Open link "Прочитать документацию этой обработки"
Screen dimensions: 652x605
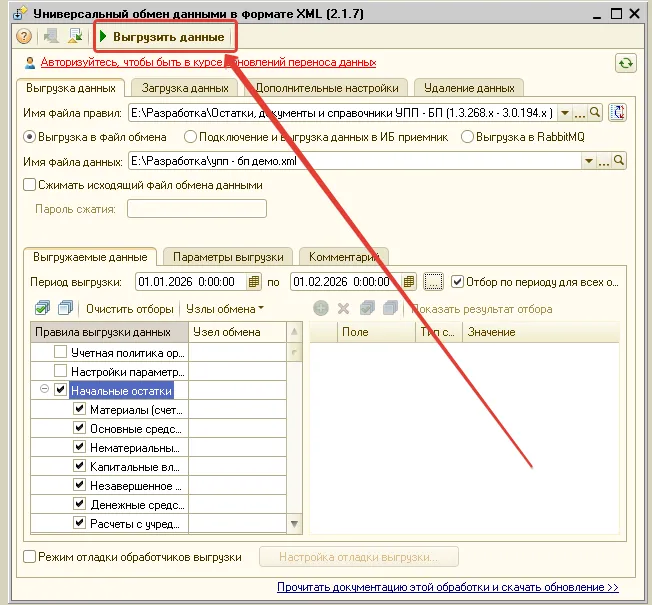pyautogui.click(x=447, y=588)
